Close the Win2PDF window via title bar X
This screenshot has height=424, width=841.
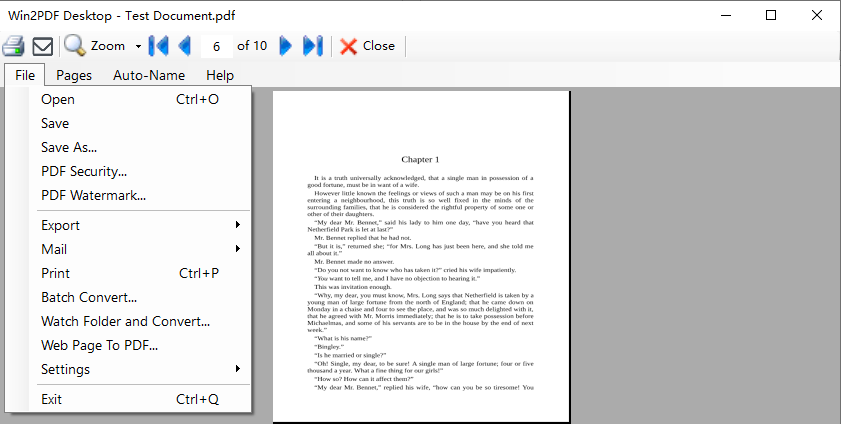pyautogui.click(x=816, y=16)
